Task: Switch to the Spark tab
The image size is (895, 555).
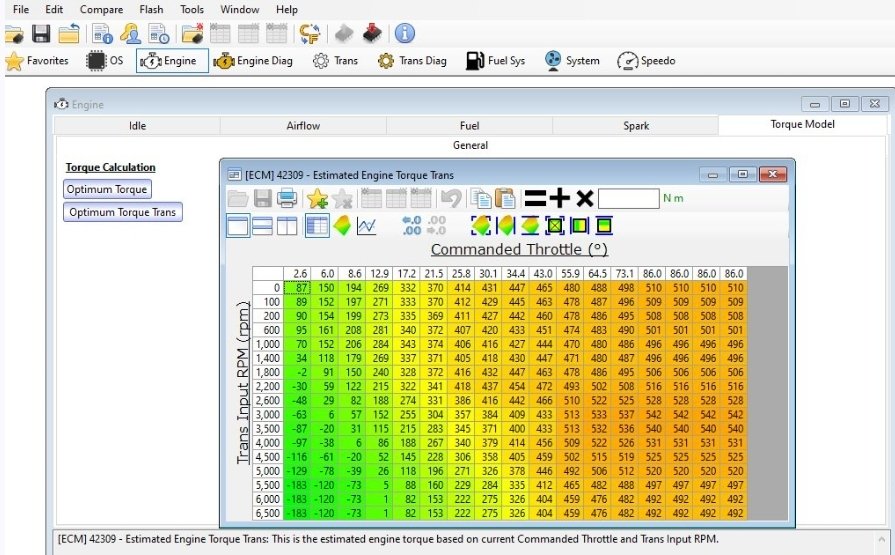Action: coord(636,126)
